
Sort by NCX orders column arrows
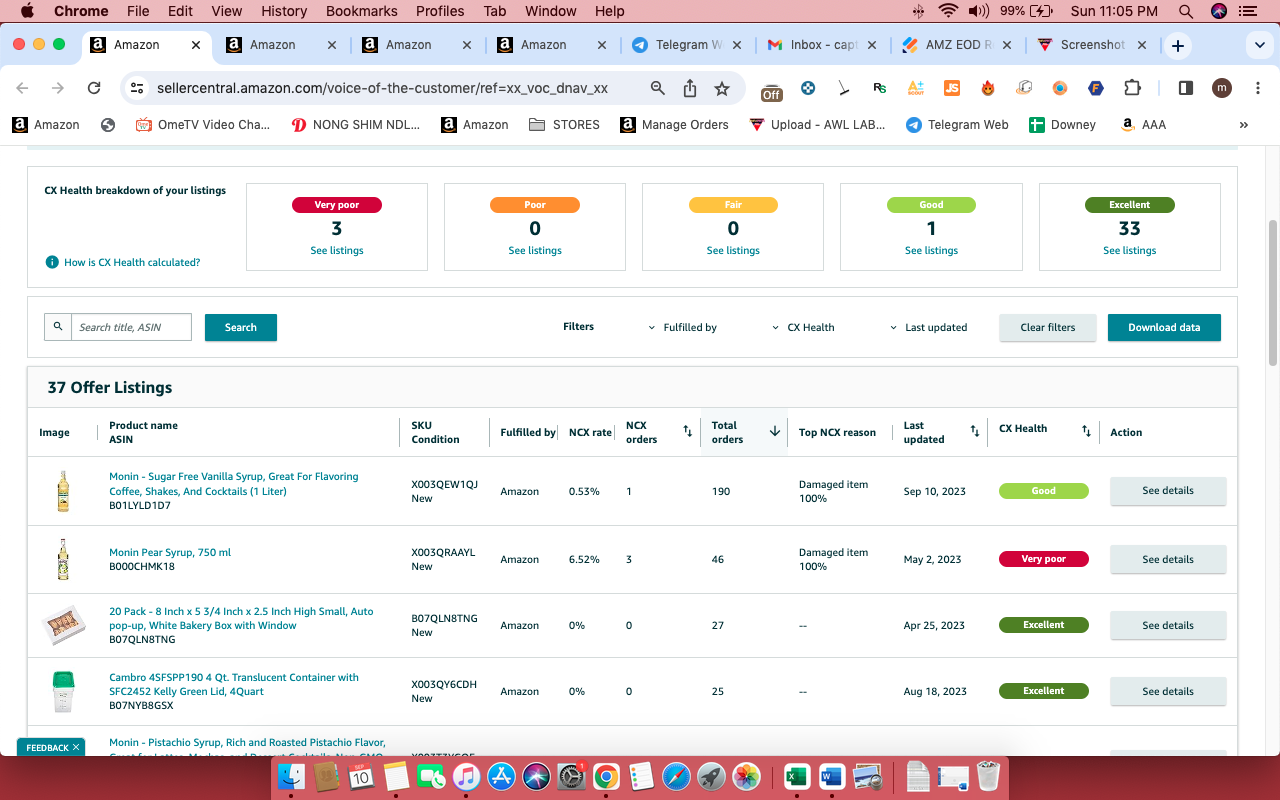coord(687,432)
